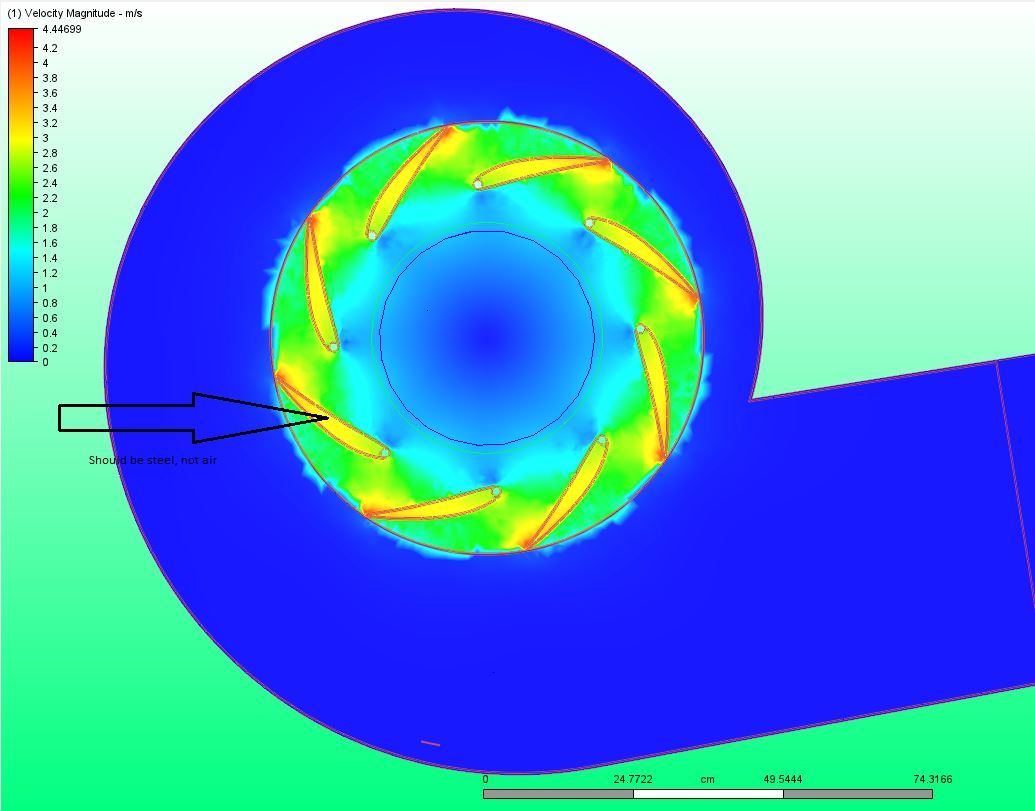Click the Velocity Magnitude - m/s legend title
The image size is (1035, 811).
point(75,13)
